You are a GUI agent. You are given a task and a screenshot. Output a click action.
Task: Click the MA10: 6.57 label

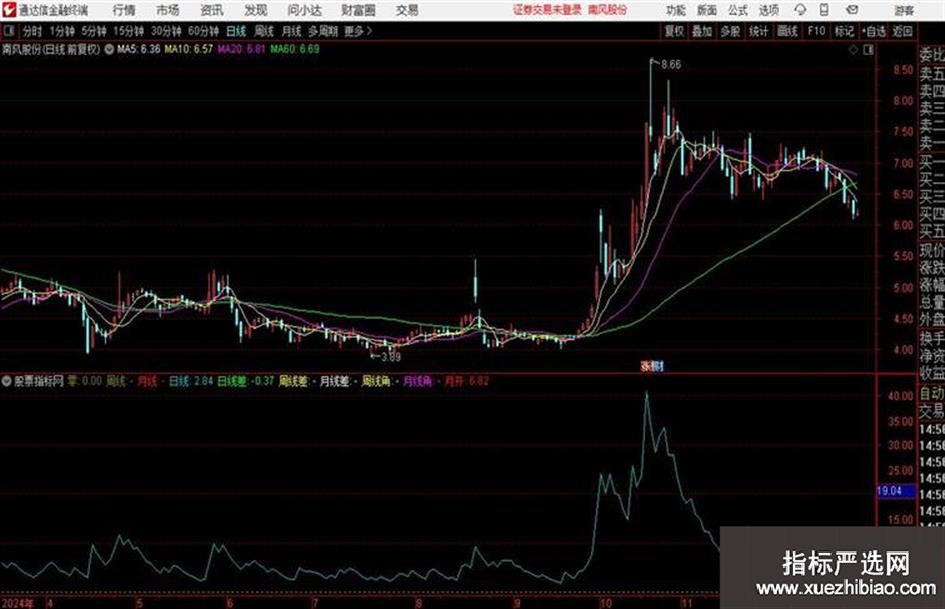(x=189, y=49)
